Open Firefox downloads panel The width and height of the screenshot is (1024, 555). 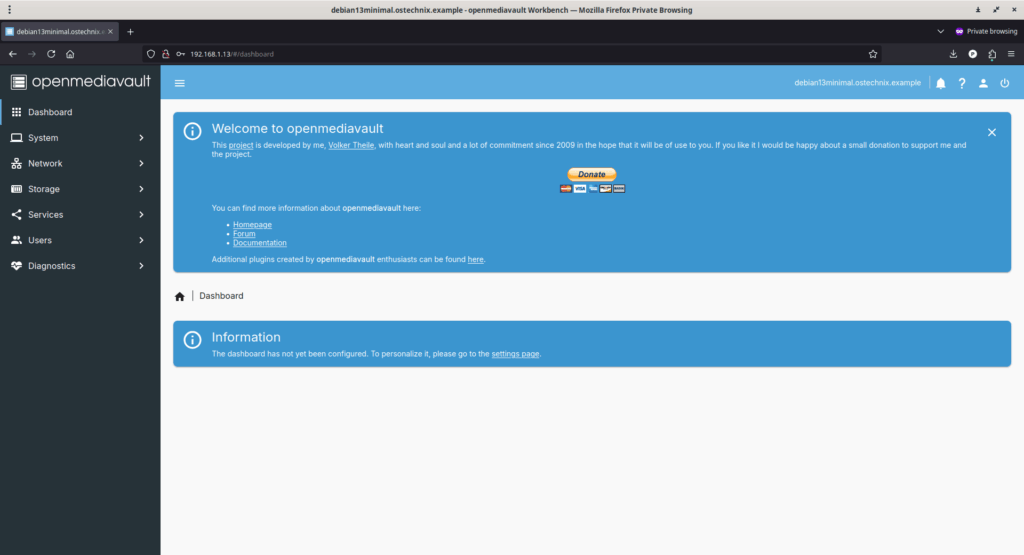[x=953, y=54]
